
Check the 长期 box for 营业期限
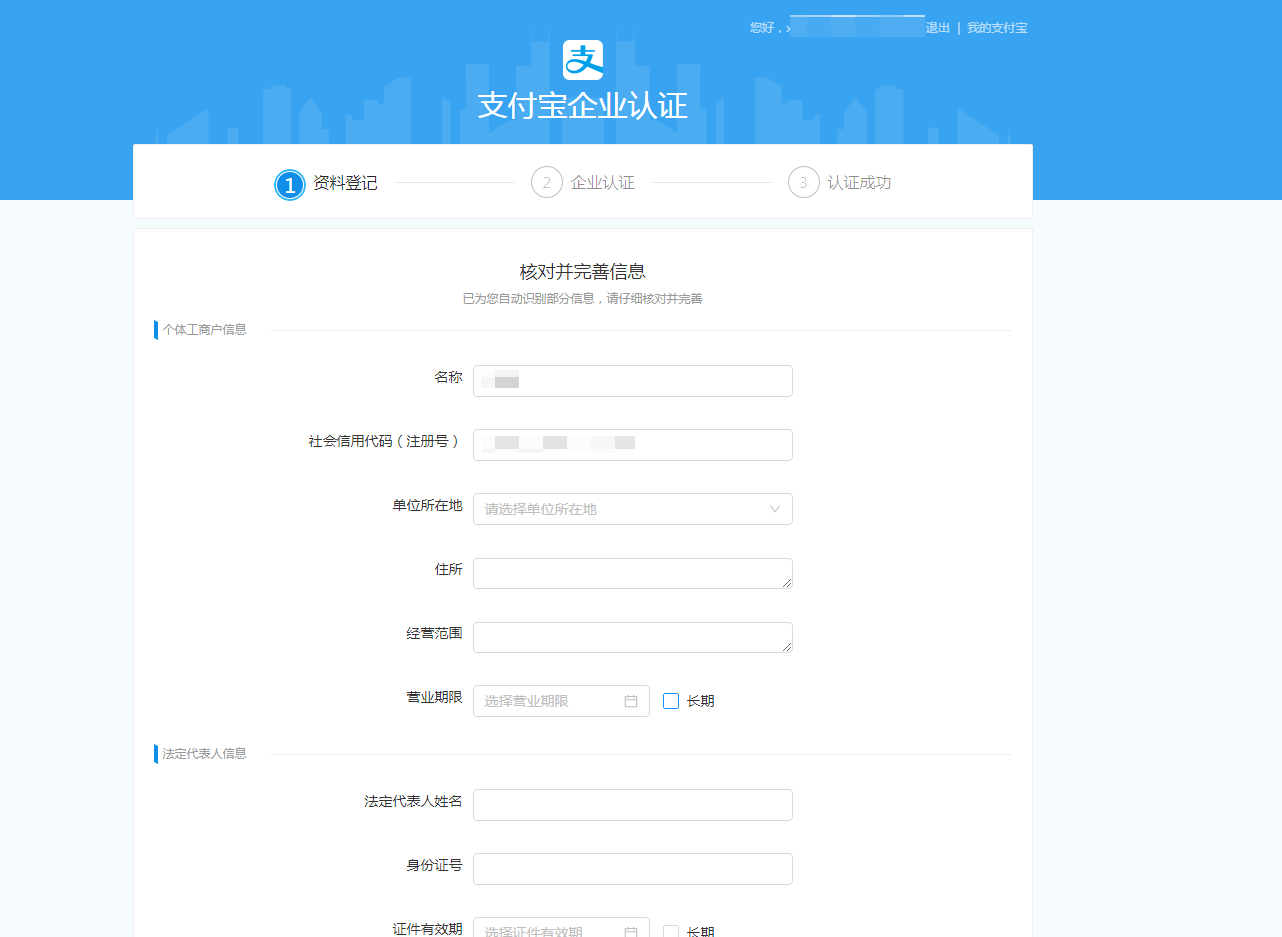point(671,701)
